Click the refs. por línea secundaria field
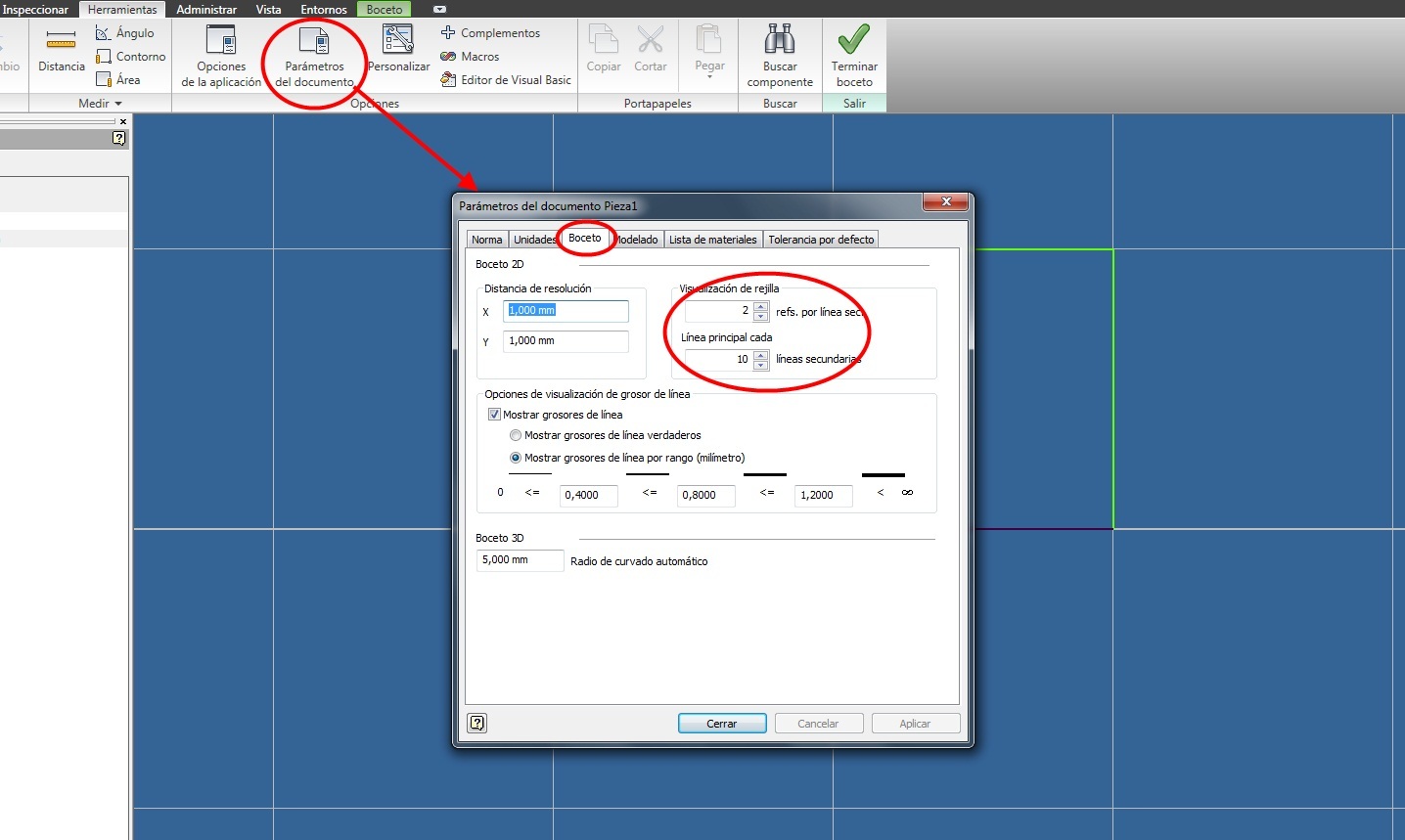 (x=719, y=311)
